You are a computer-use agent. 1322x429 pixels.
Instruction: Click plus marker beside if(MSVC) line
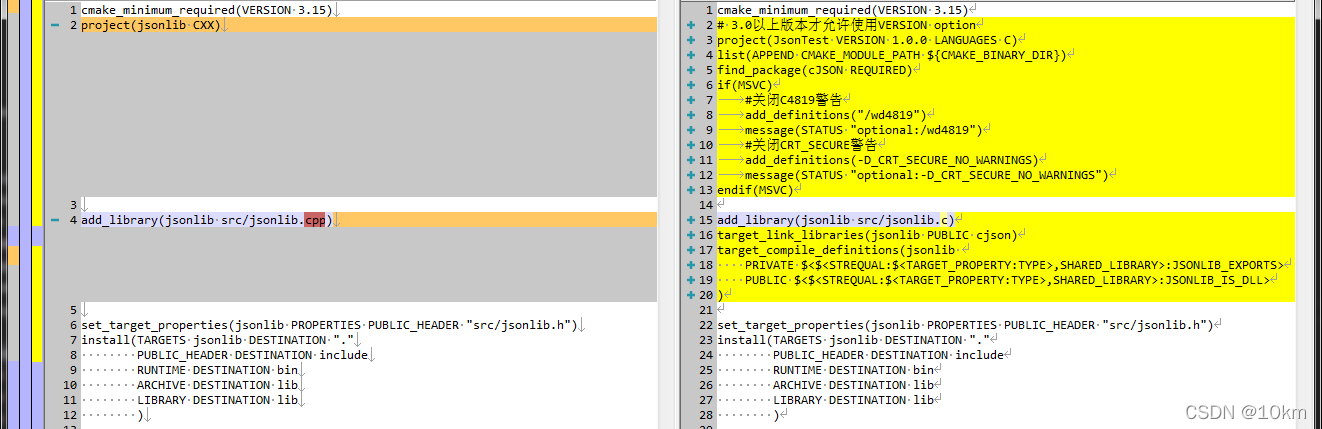(691, 85)
